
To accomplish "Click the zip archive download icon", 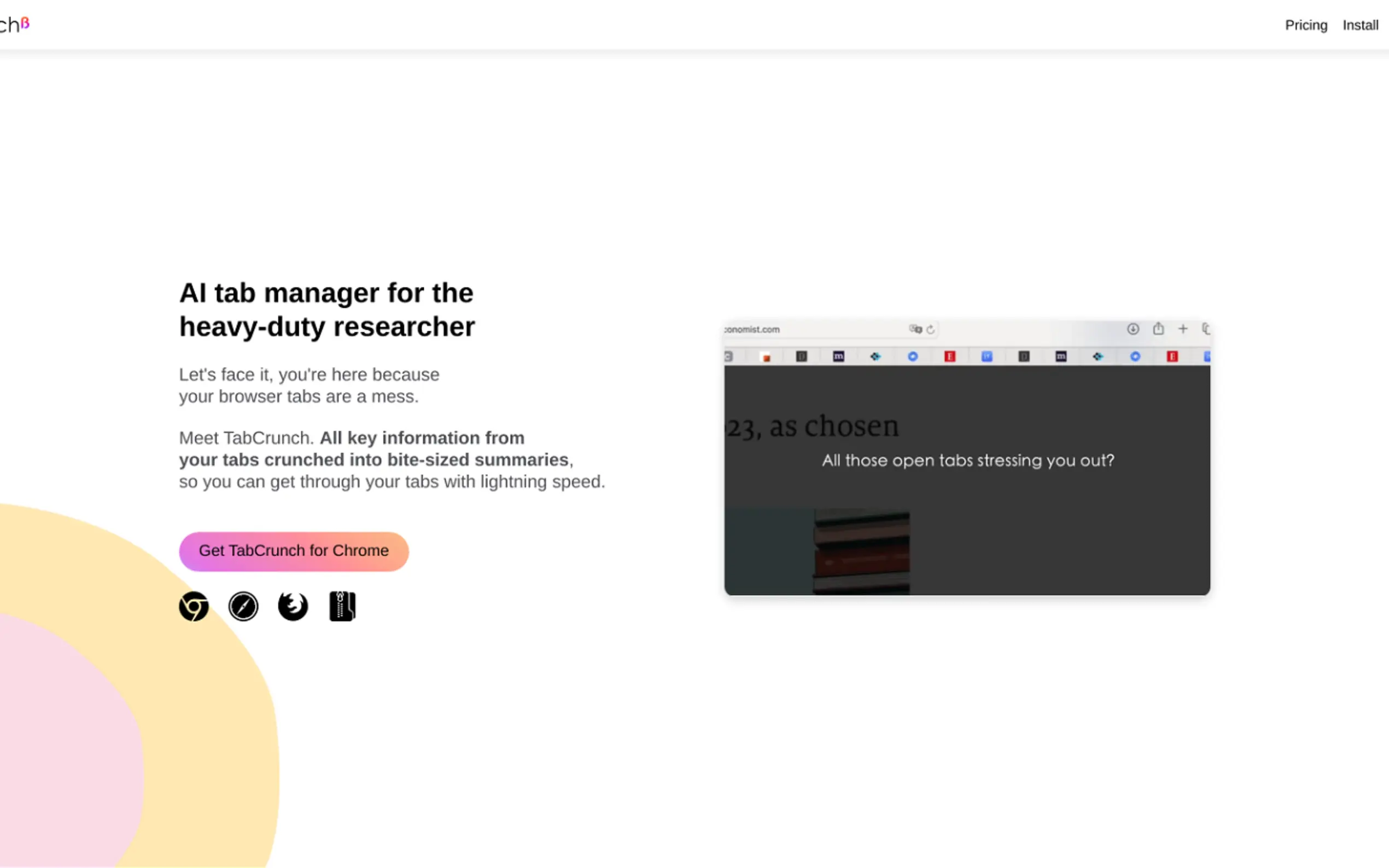I will coord(342,606).
